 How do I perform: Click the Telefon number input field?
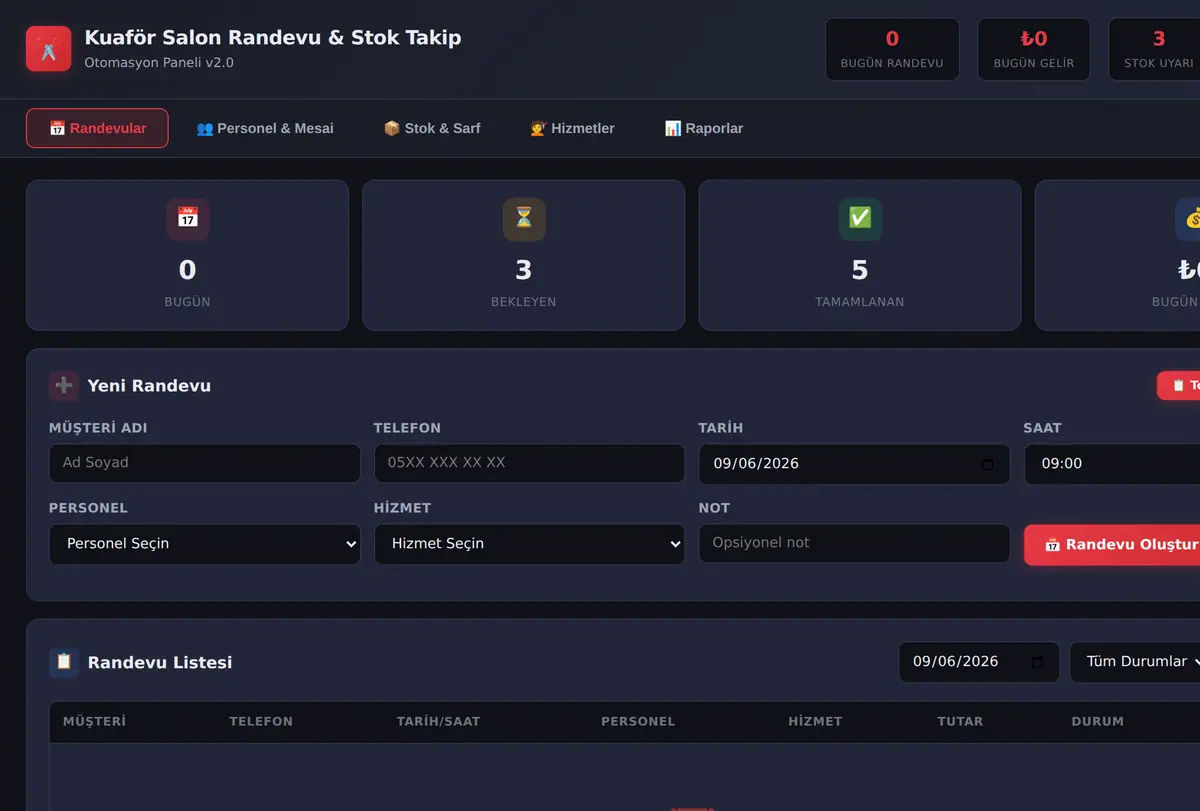(529, 463)
